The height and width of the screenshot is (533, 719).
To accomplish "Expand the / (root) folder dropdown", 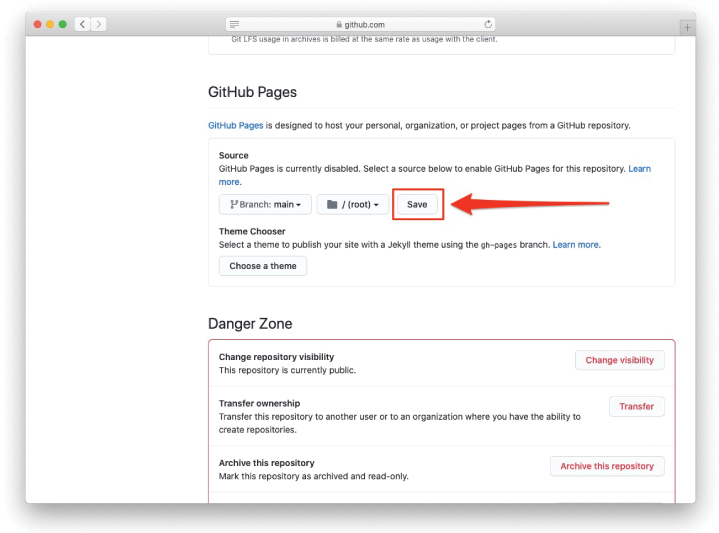I will pyautogui.click(x=353, y=204).
